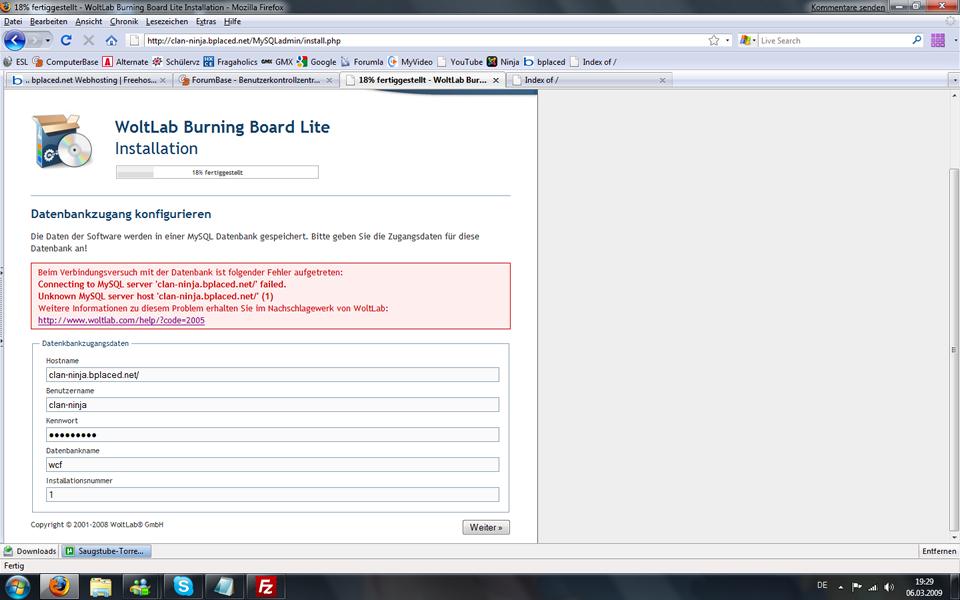960x600 pixels.
Task: Click the Weiter » button
Action: click(486, 527)
